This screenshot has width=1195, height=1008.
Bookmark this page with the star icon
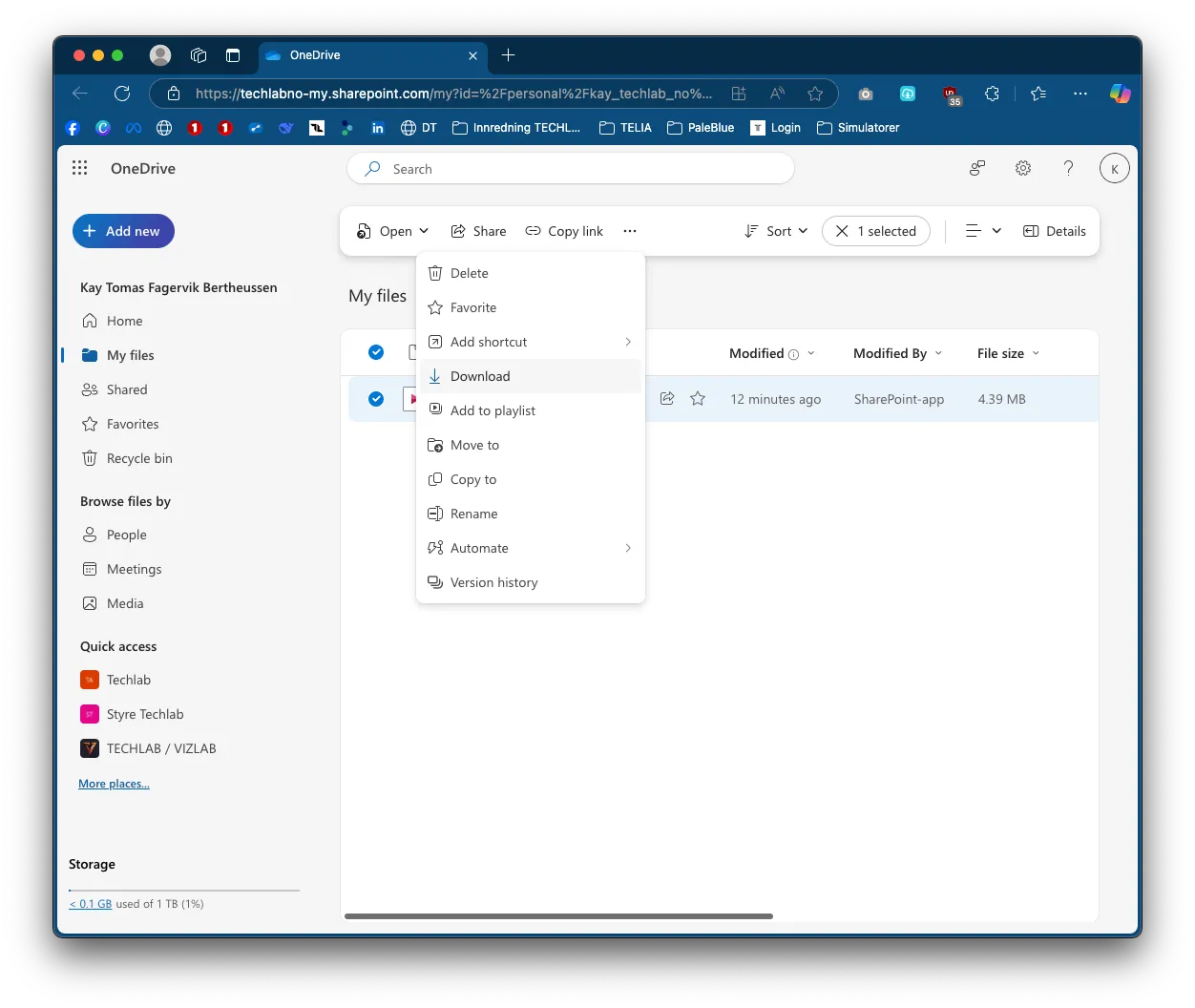click(x=814, y=94)
